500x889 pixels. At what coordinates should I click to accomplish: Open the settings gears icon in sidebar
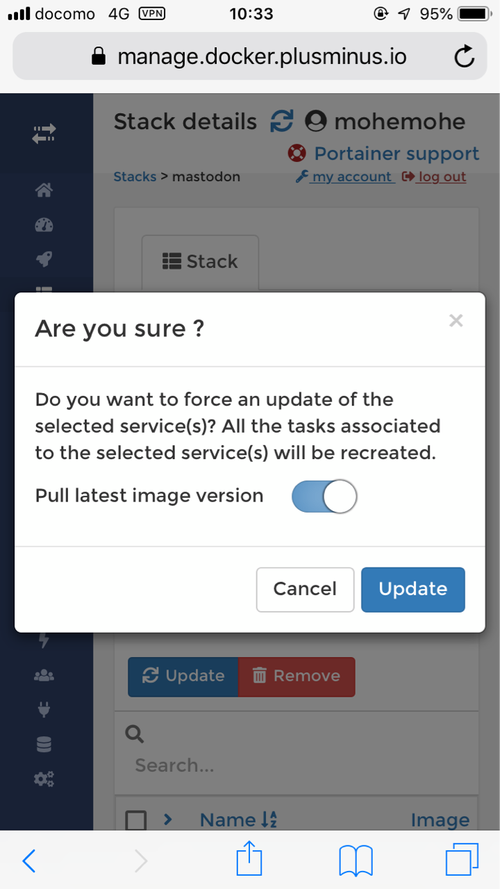44,779
